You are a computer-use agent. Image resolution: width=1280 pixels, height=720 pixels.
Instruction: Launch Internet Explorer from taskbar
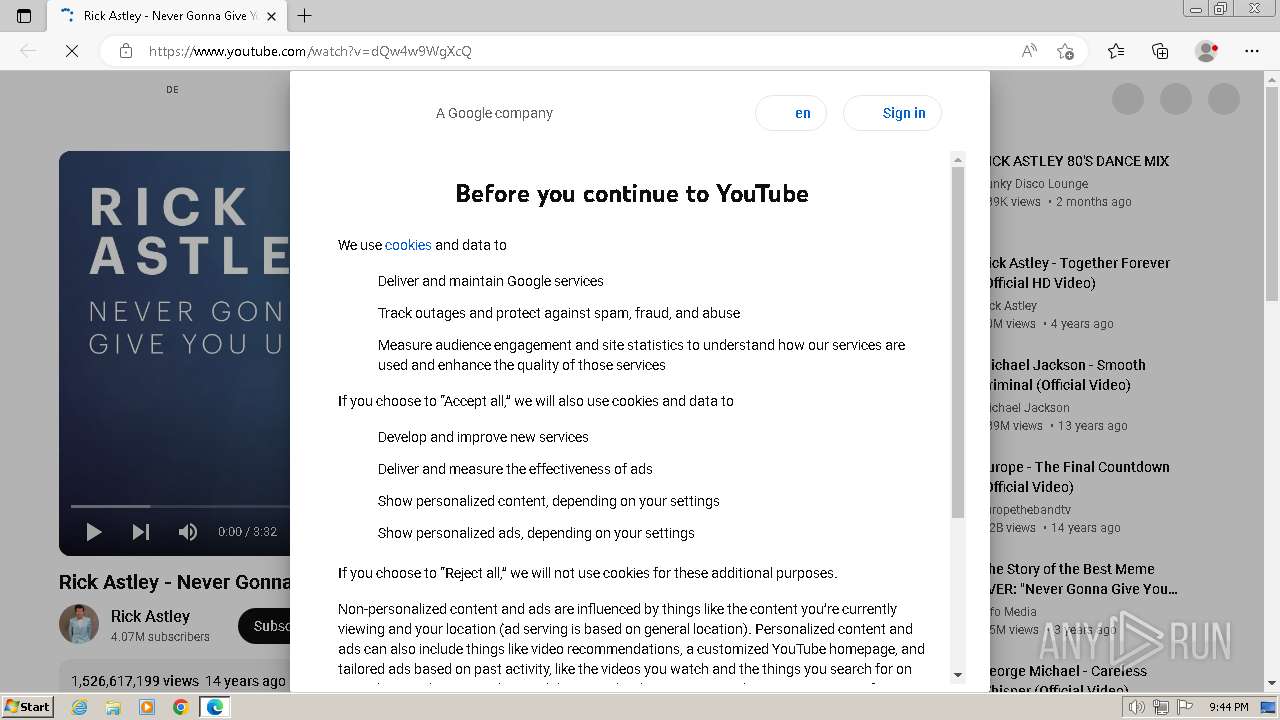tap(80, 707)
